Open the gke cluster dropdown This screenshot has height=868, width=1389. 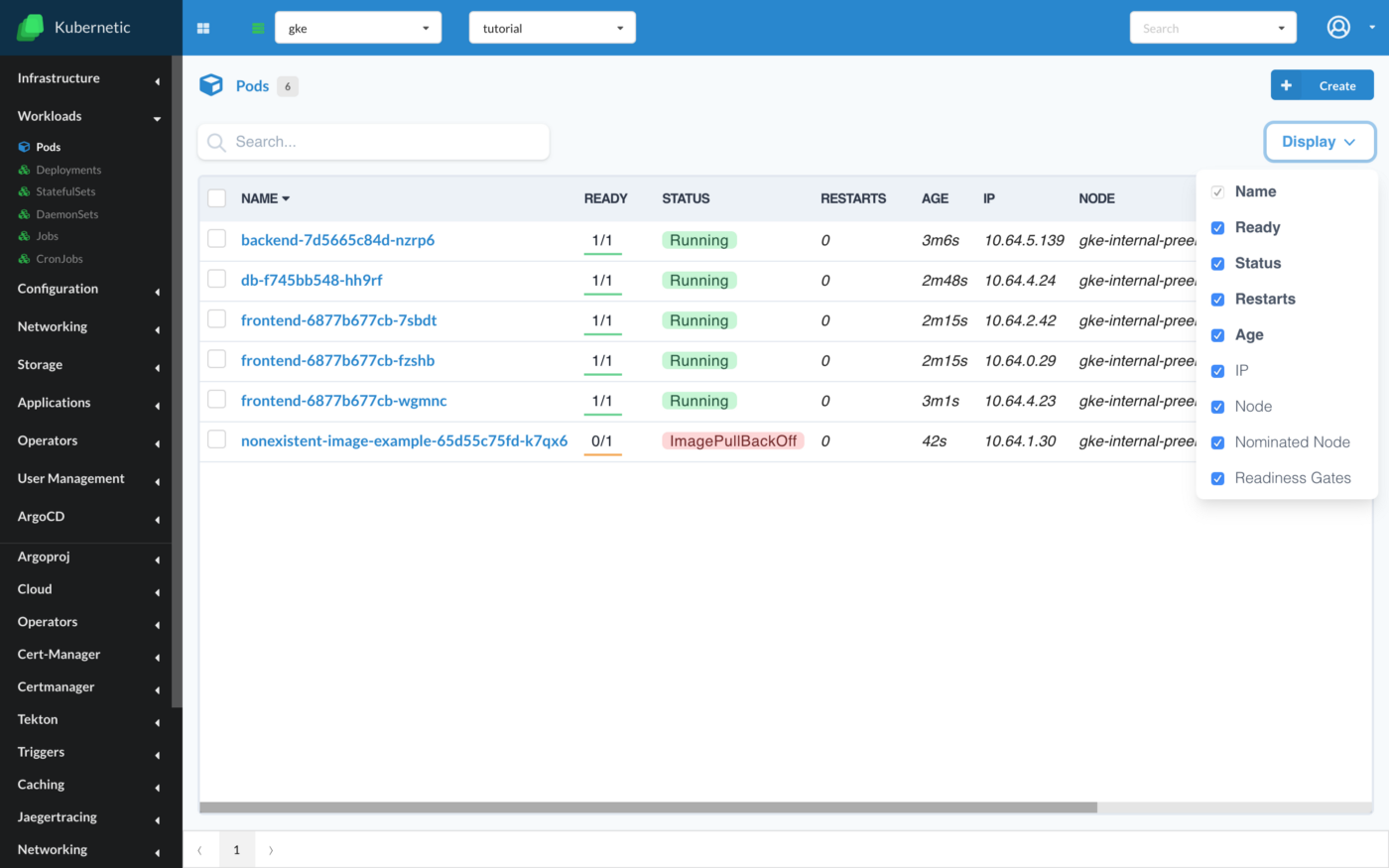tap(357, 29)
